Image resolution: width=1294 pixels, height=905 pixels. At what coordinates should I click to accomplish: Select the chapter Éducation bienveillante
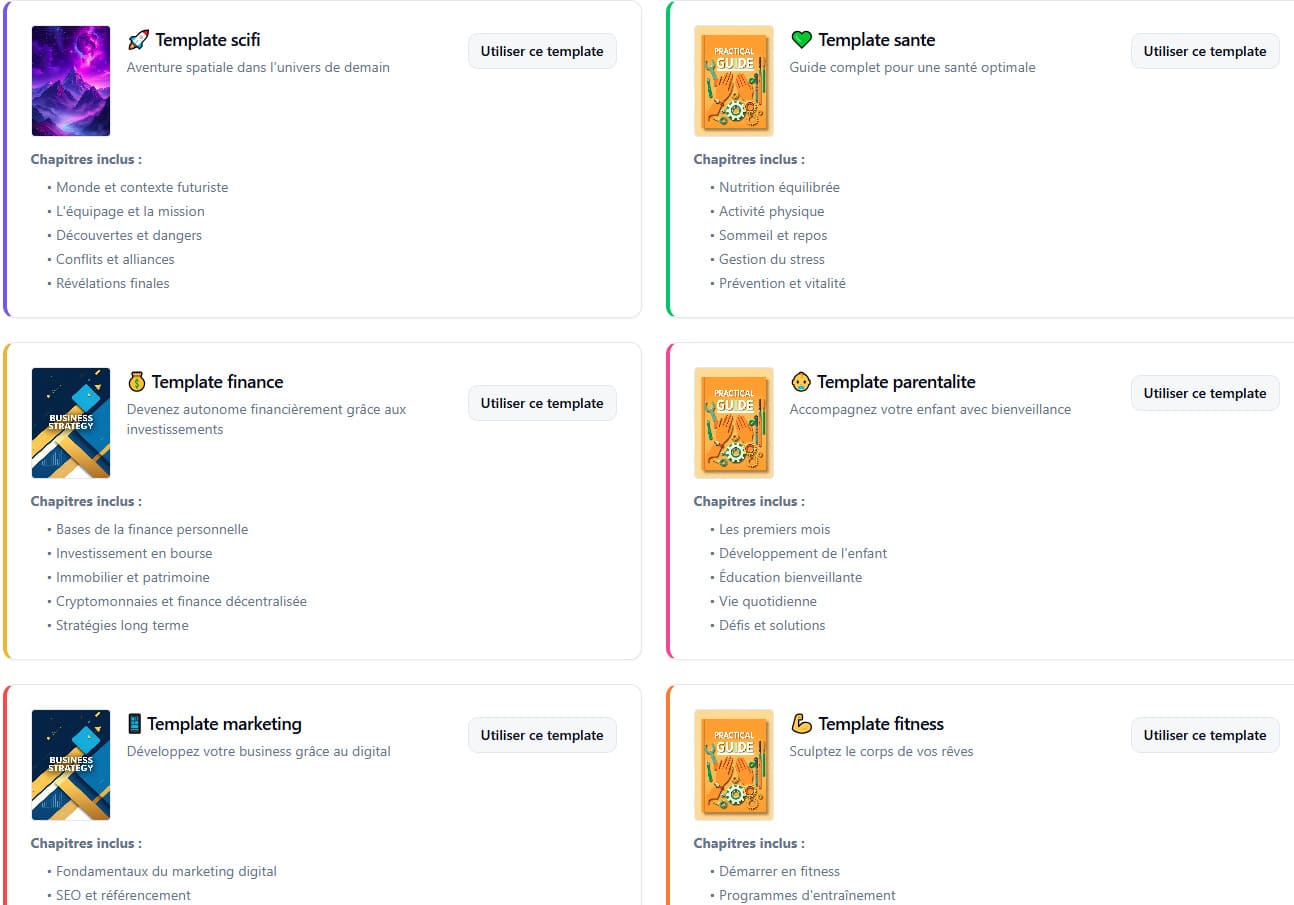pos(790,577)
